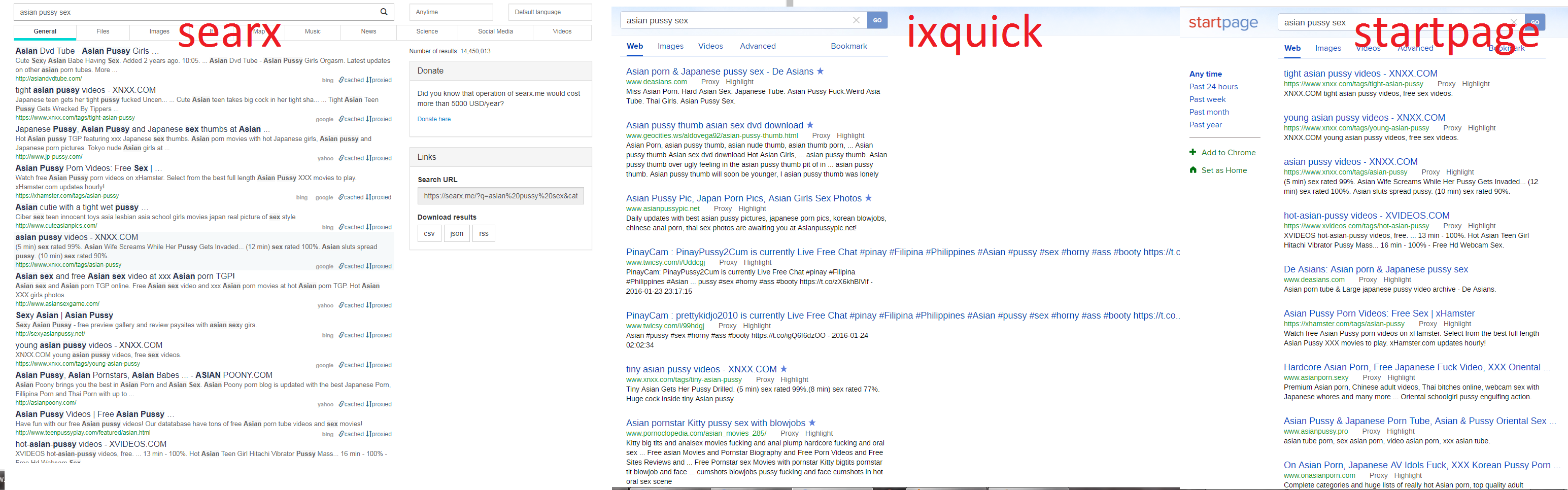The width and height of the screenshot is (1568, 490).
Task: Open the searx Default language dropdown
Action: pyautogui.click(x=550, y=12)
